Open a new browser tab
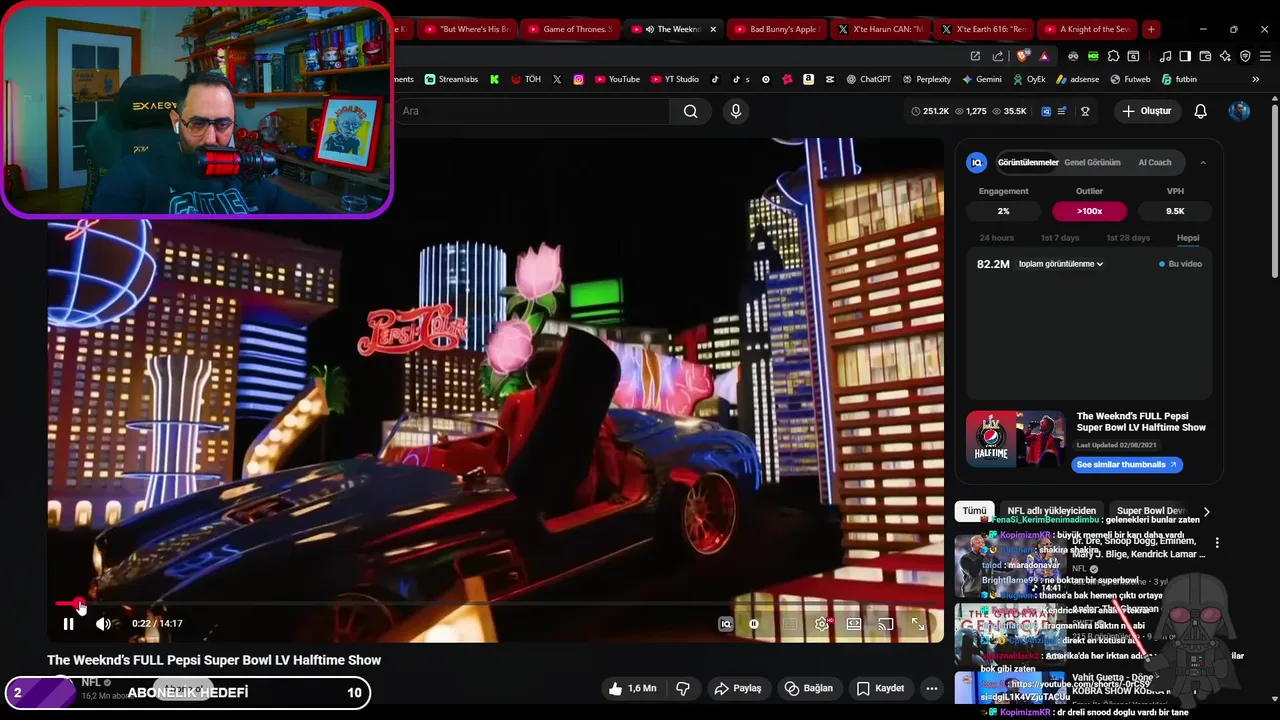1280x720 pixels. (1151, 29)
